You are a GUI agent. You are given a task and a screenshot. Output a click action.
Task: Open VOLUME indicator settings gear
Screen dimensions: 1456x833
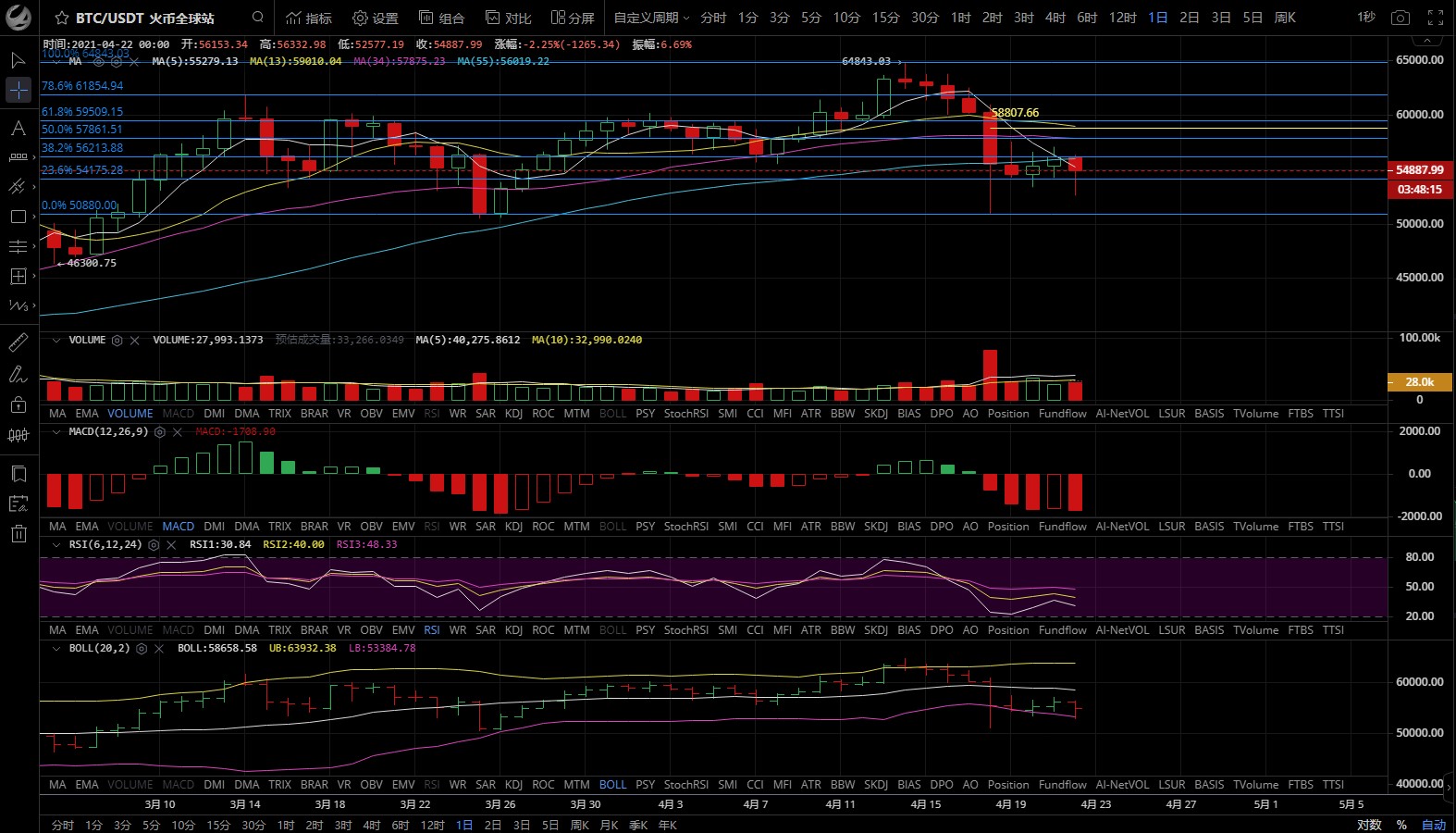click(x=117, y=341)
